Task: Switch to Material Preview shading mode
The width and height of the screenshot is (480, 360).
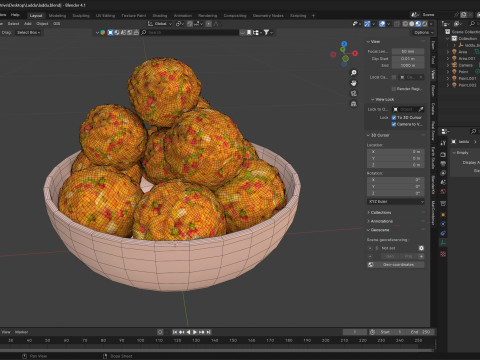Action: pos(418,24)
